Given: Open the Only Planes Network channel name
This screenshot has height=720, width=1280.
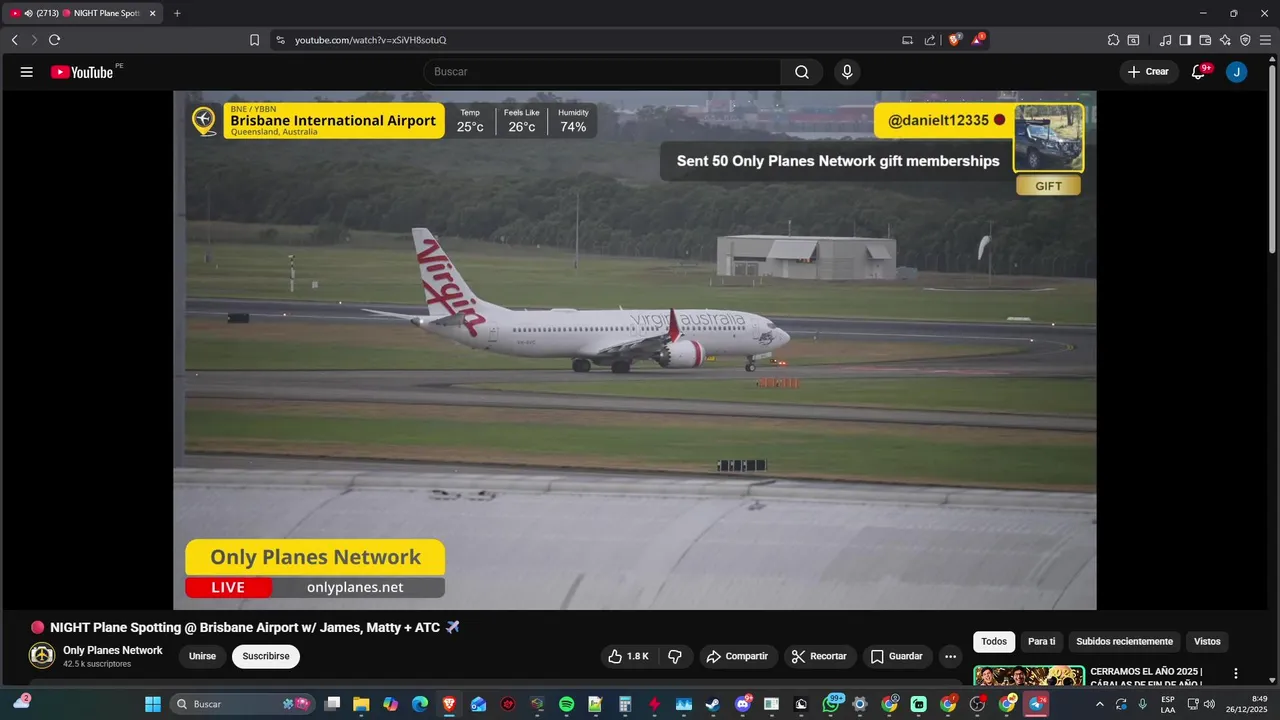Looking at the screenshot, I should tap(113, 650).
